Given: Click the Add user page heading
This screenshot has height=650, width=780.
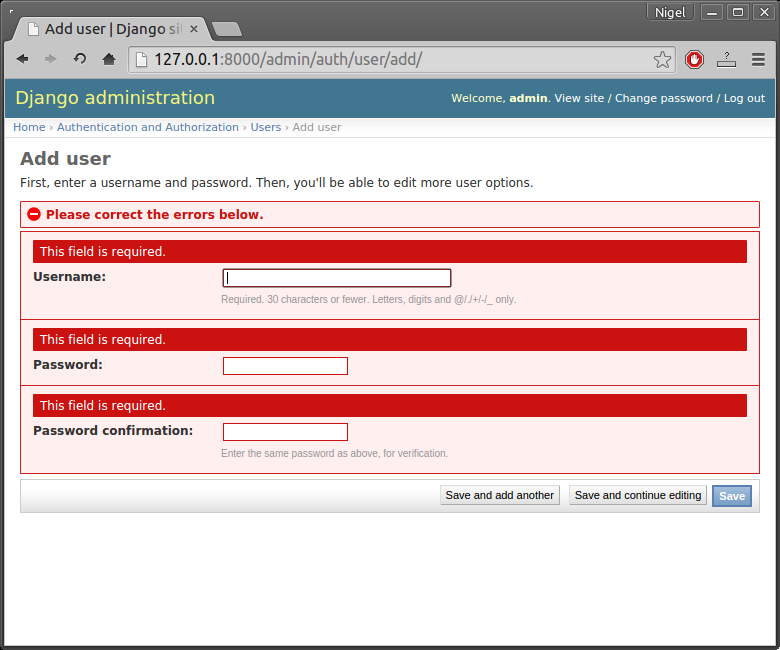Looking at the screenshot, I should tap(65, 159).
